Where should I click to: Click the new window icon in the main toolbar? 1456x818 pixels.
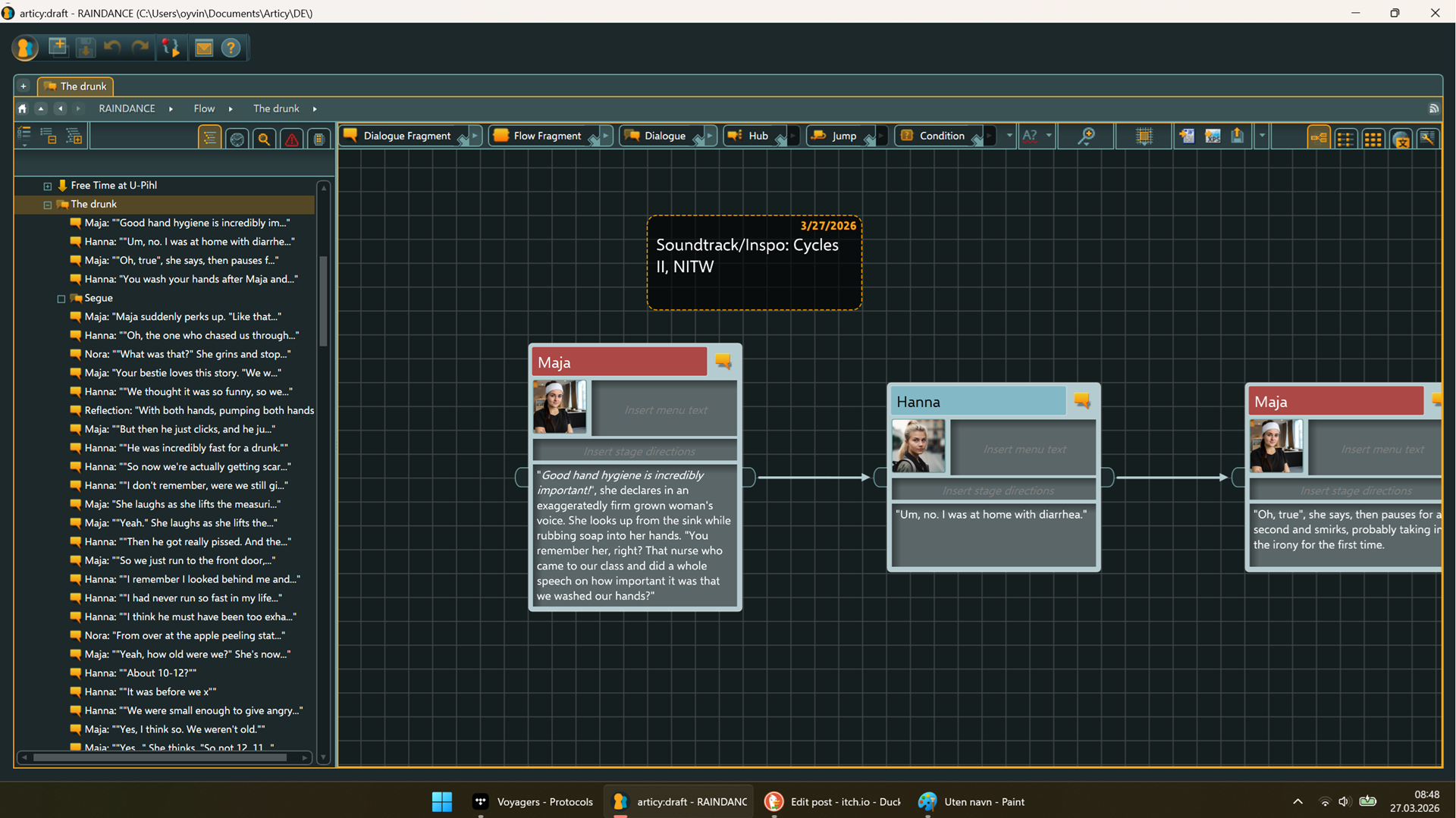(x=58, y=47)
